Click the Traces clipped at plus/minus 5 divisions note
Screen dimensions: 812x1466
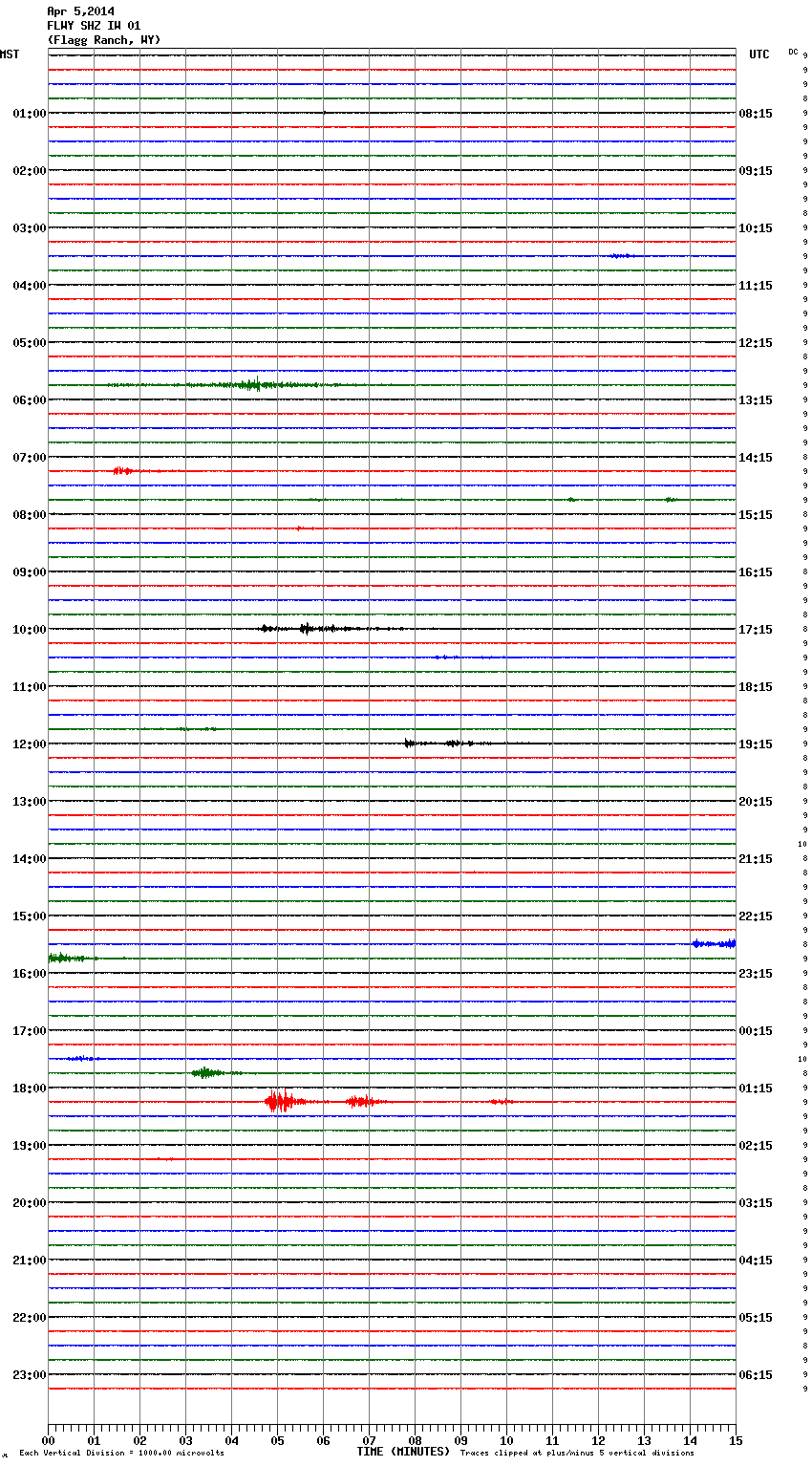(577, 1454)
